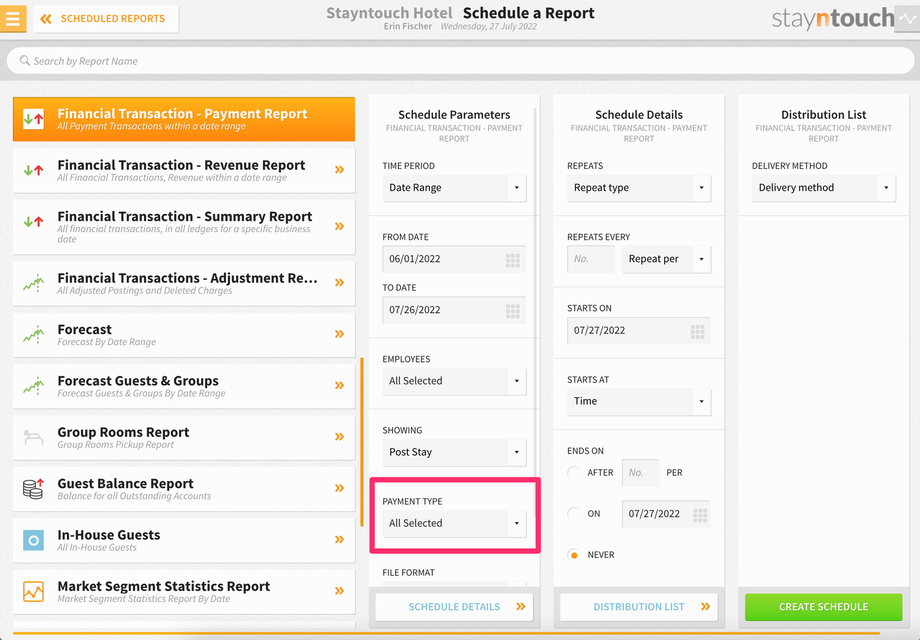Viewport: 920px width, 640px height.
Task: Open the Showing Post Stay dropdown
Action: 454,452
